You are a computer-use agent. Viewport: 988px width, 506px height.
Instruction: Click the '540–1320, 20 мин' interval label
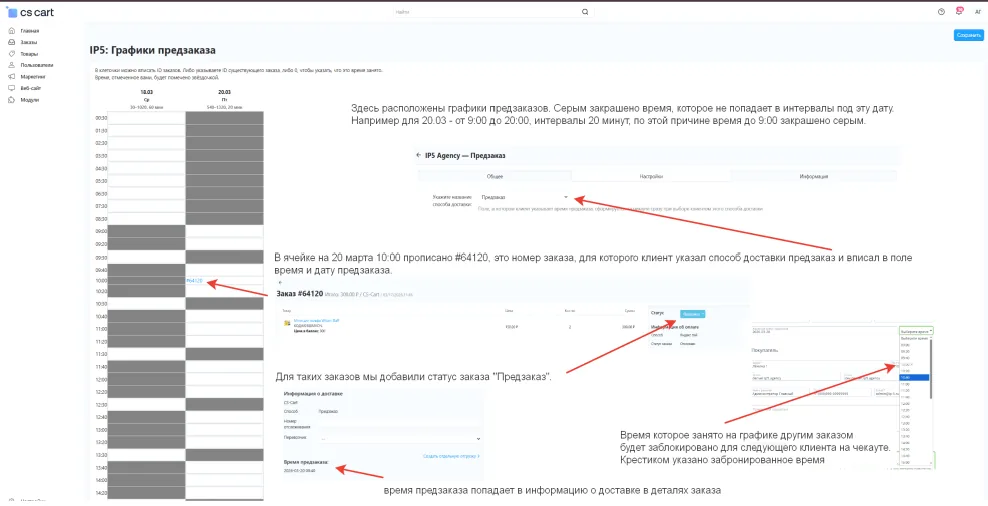pos(224,107)
